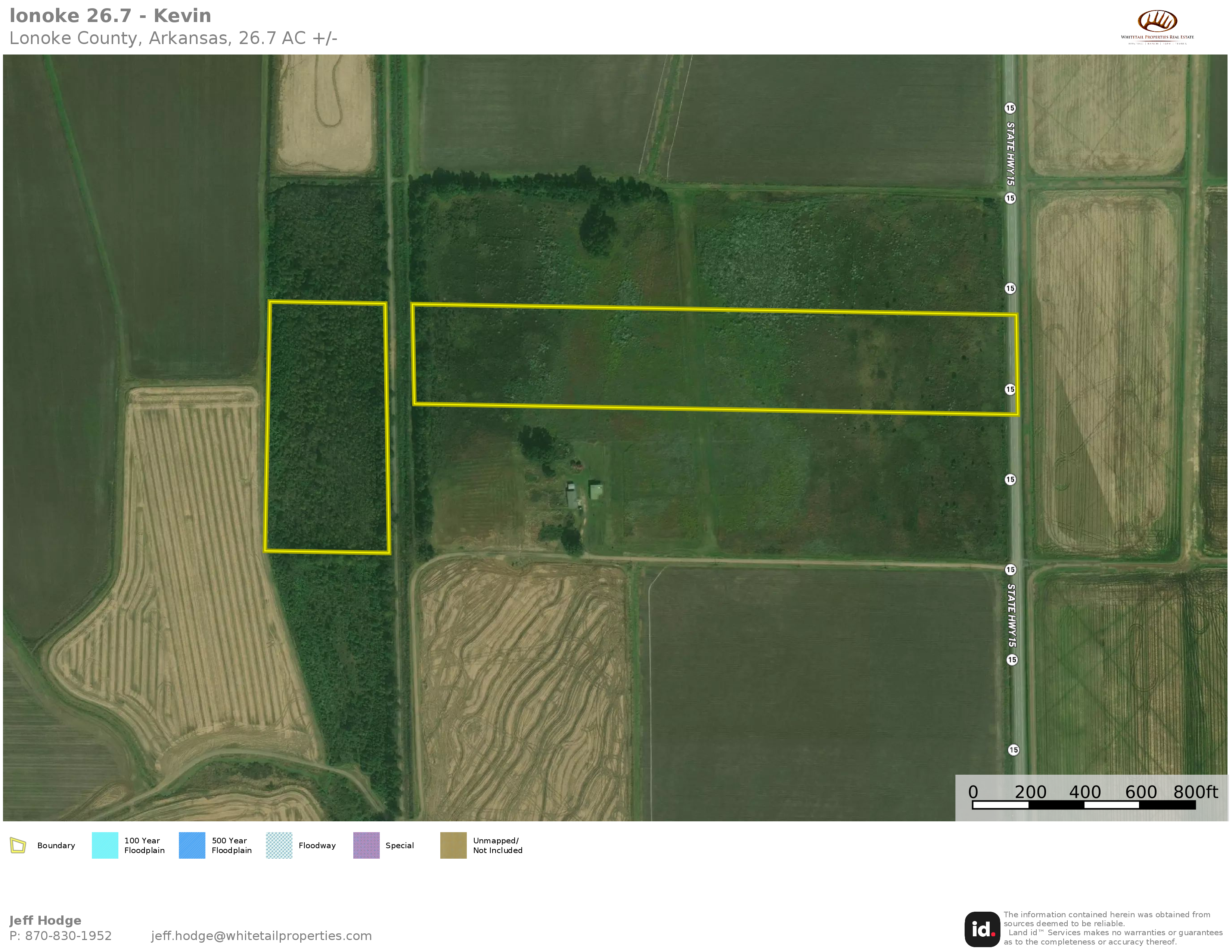The width and height of the screenshot is (1232, 952).
Task: Click the jeff.hodge@whitetailproperties.com email
Action: click(261, 936)
